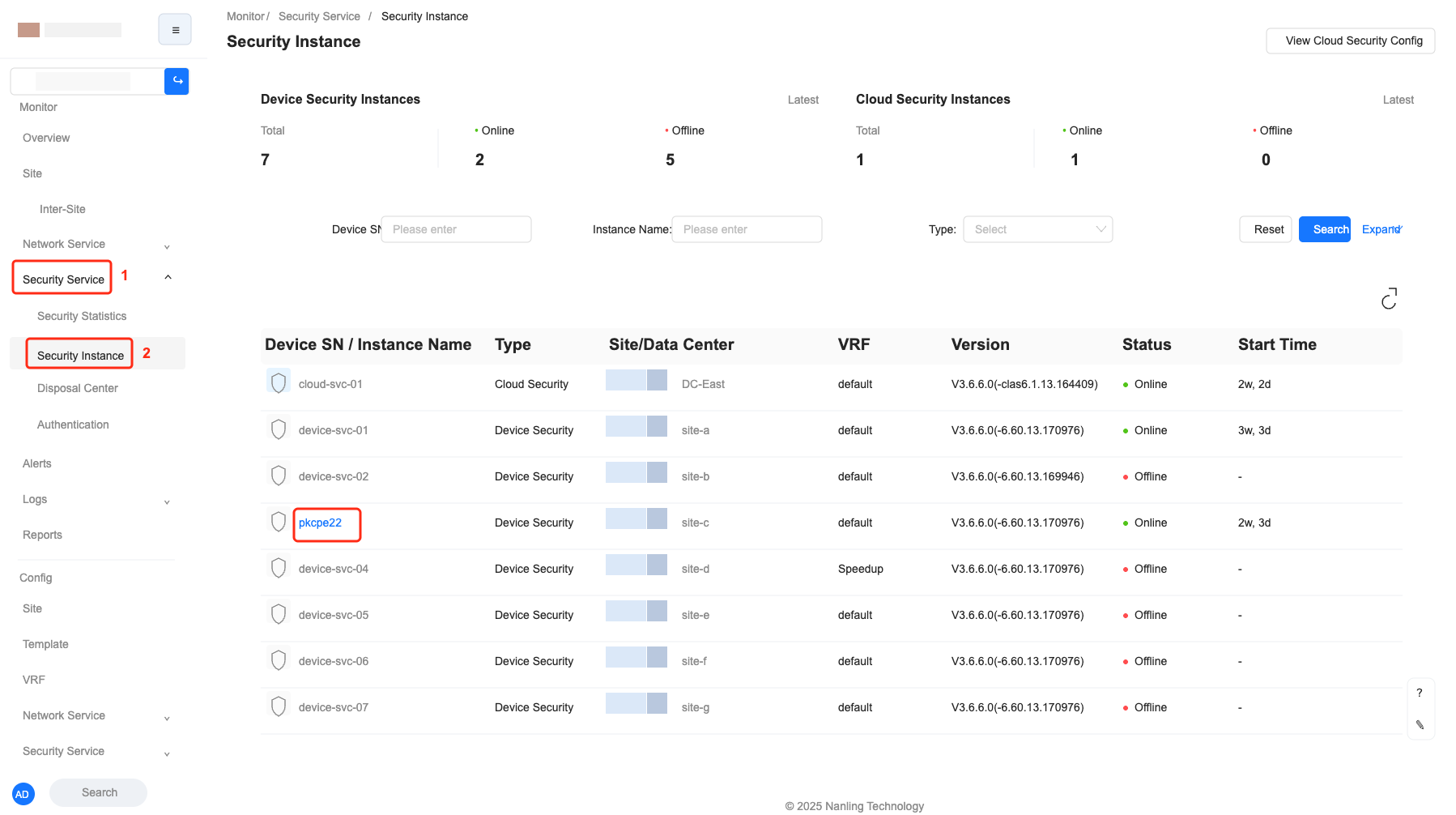1456x815 pixels.
Task: Go to Inter-Site menu item
Action: 62,209
